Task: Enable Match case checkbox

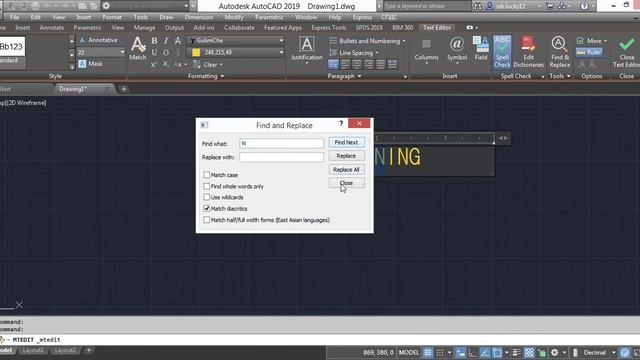Action: 207,175
